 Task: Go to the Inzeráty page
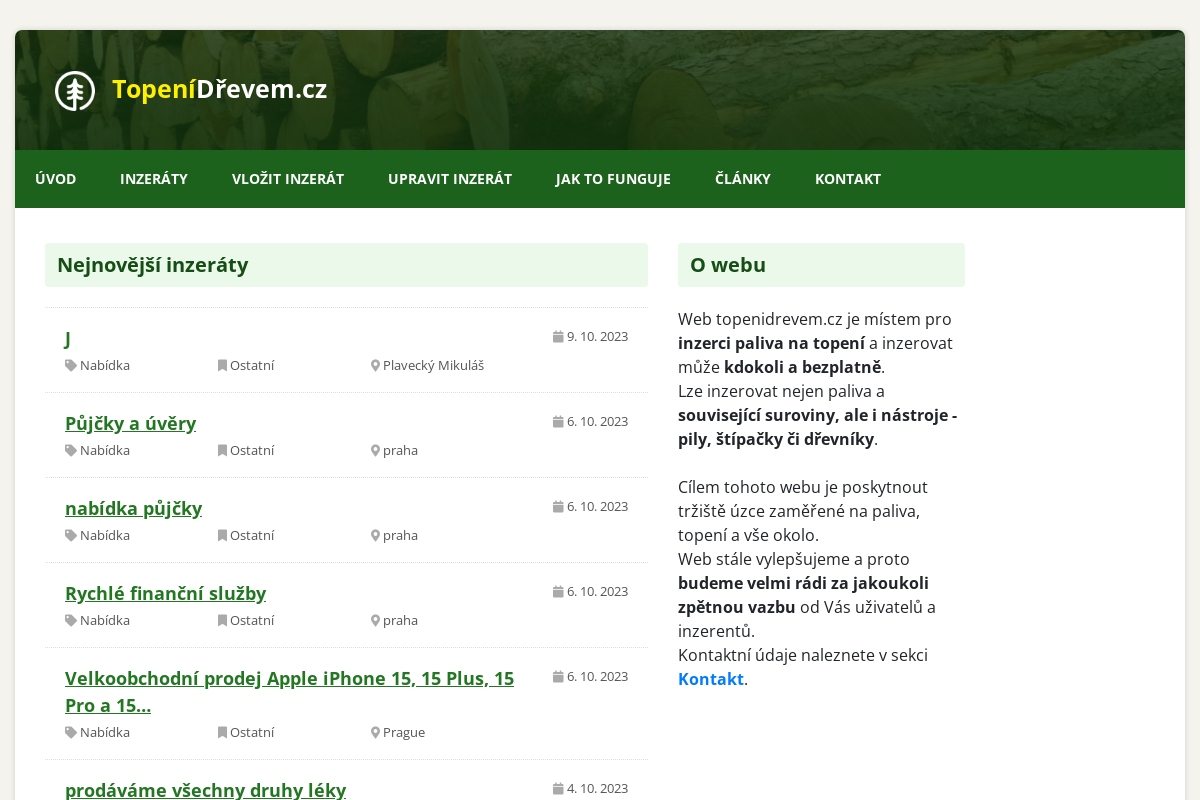[x=154, y=179]
